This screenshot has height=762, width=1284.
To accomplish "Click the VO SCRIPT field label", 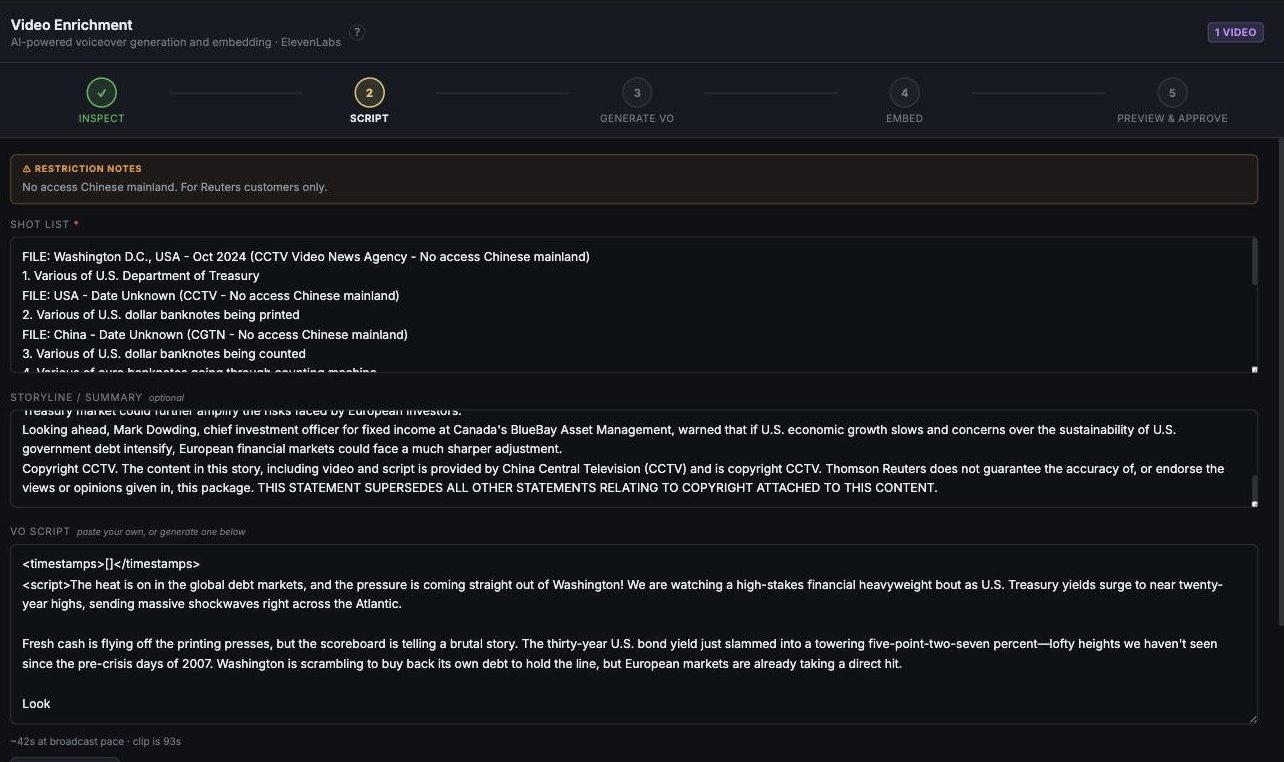I will (x=41, y=531).
